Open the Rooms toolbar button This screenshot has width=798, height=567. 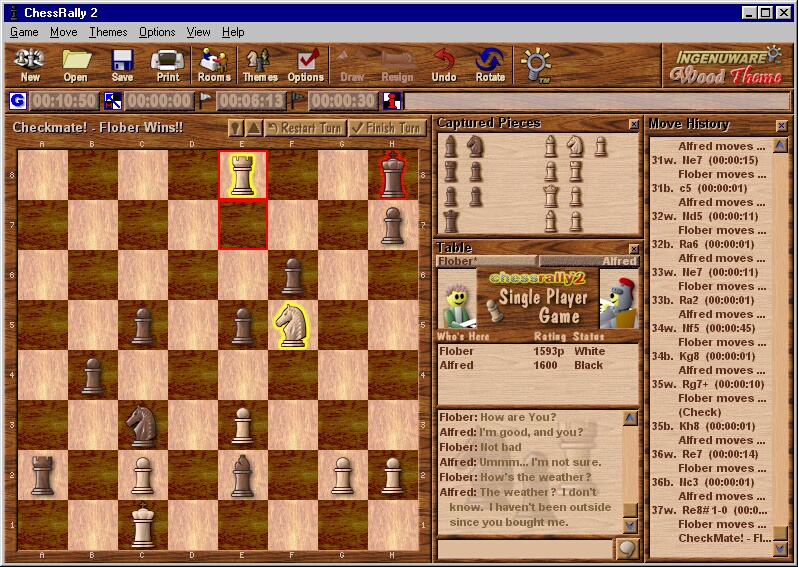214,65
